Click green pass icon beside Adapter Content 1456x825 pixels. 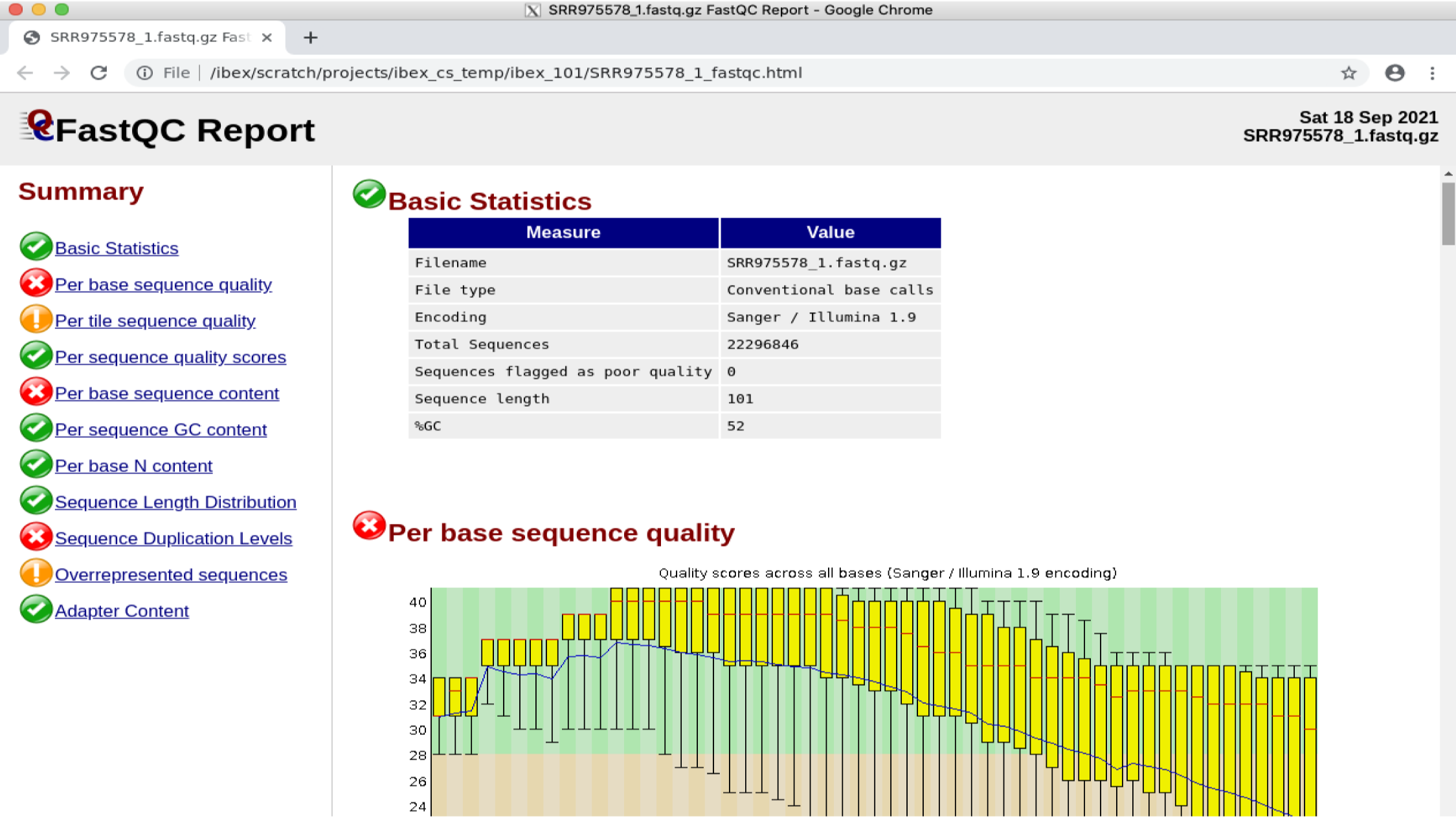tap(36, 609)
